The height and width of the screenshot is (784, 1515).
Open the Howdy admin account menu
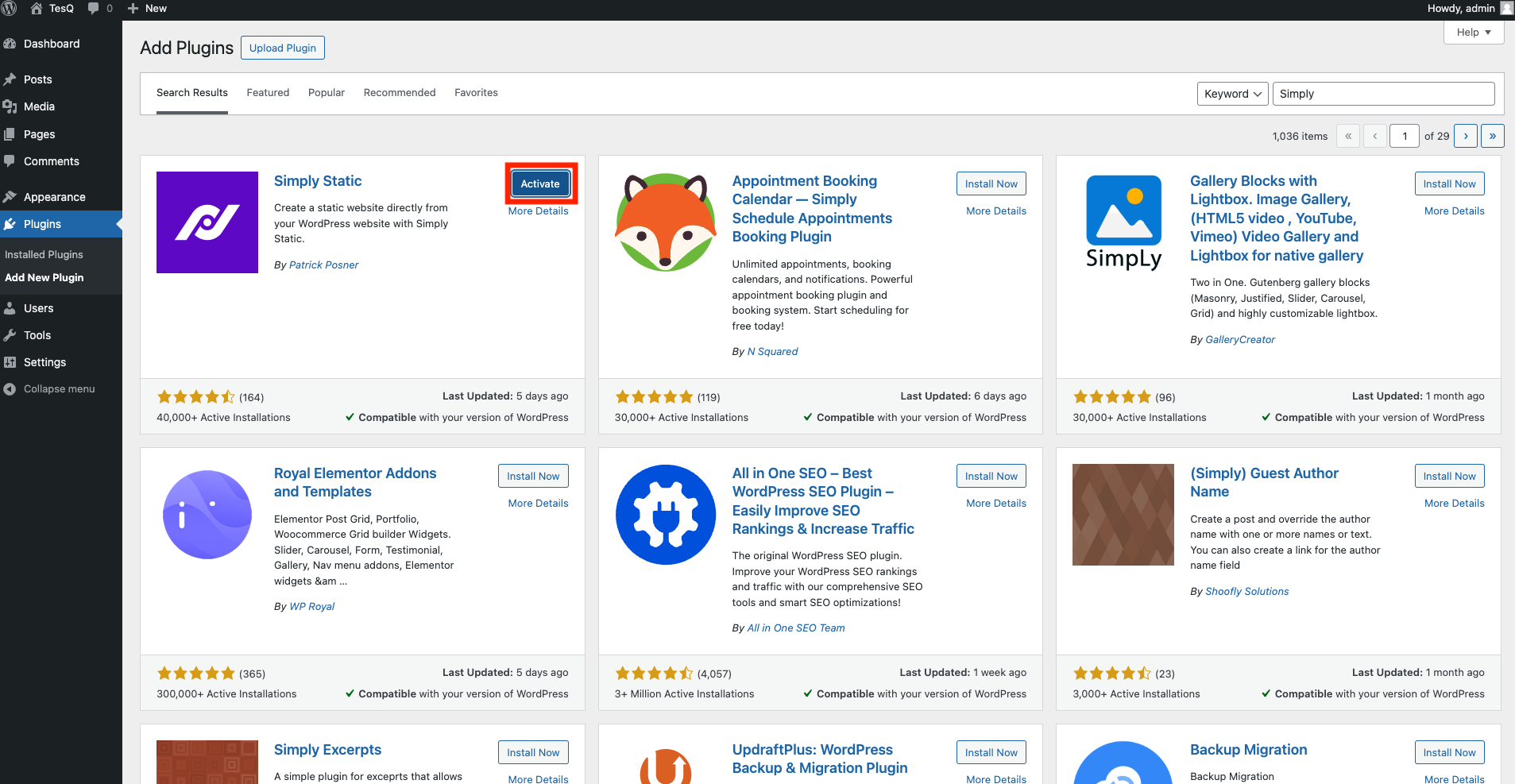1462,9
